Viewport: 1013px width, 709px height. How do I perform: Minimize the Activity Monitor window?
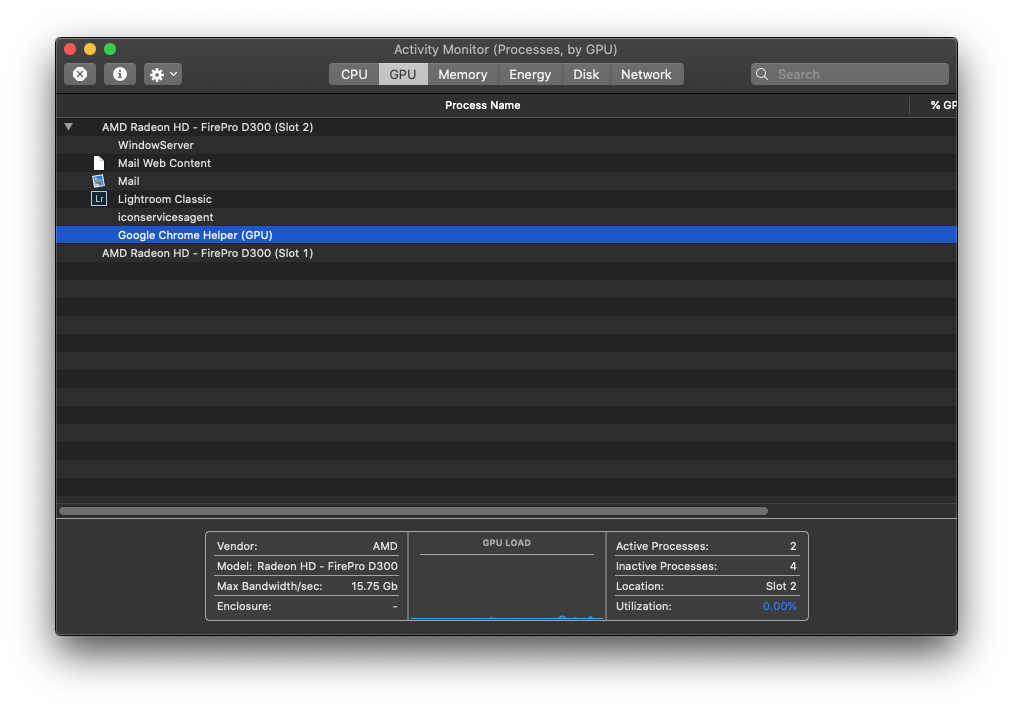pyautogui.click(x=90, y=49)
